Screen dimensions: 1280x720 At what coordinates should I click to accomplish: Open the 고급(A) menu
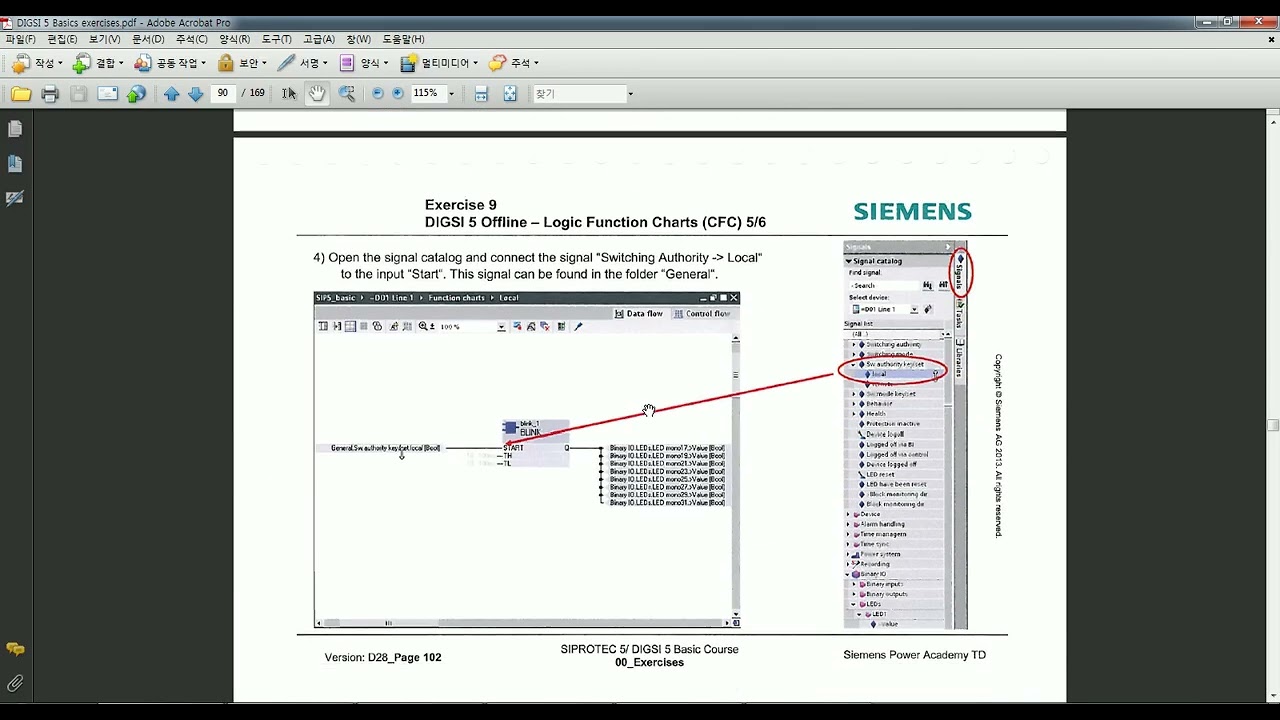(319, 39)
